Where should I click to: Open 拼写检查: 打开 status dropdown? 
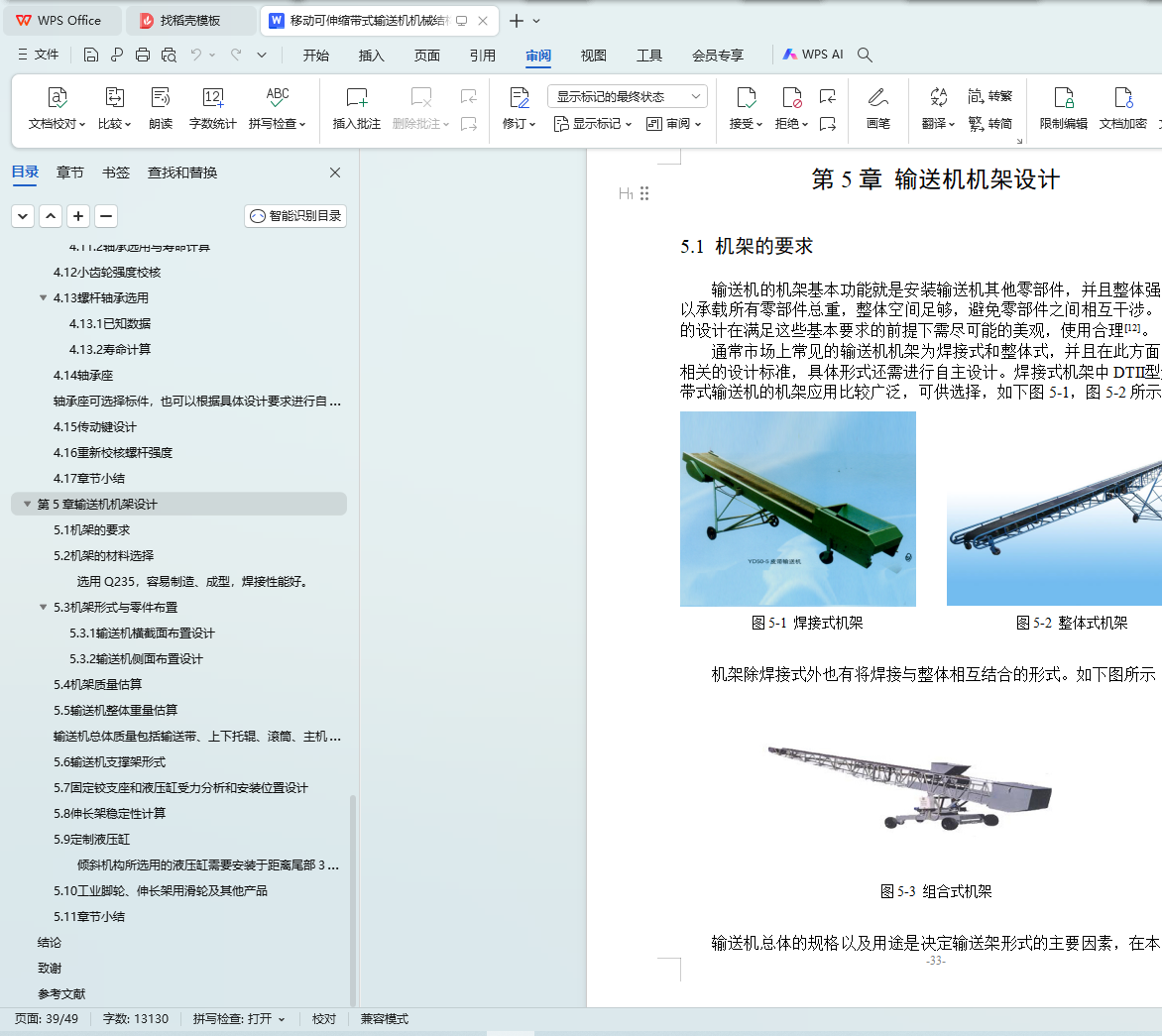coord(239,1019)
